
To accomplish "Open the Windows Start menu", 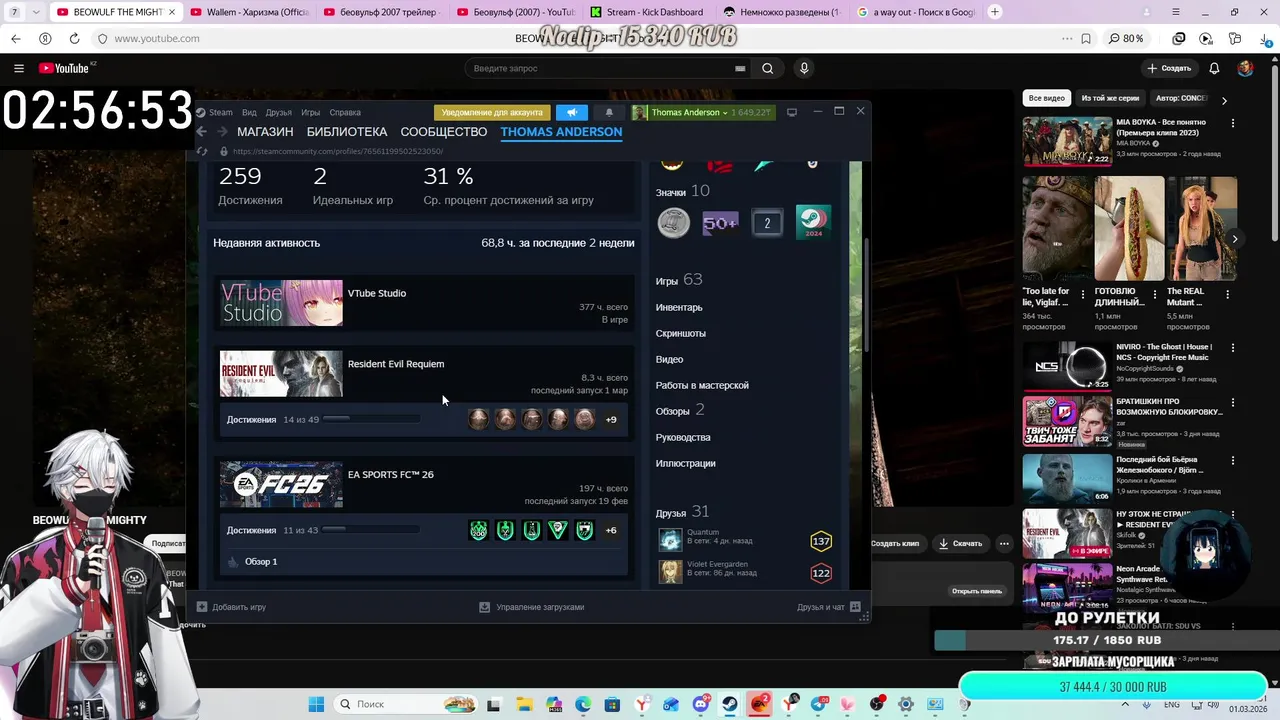I will point(316,704).
